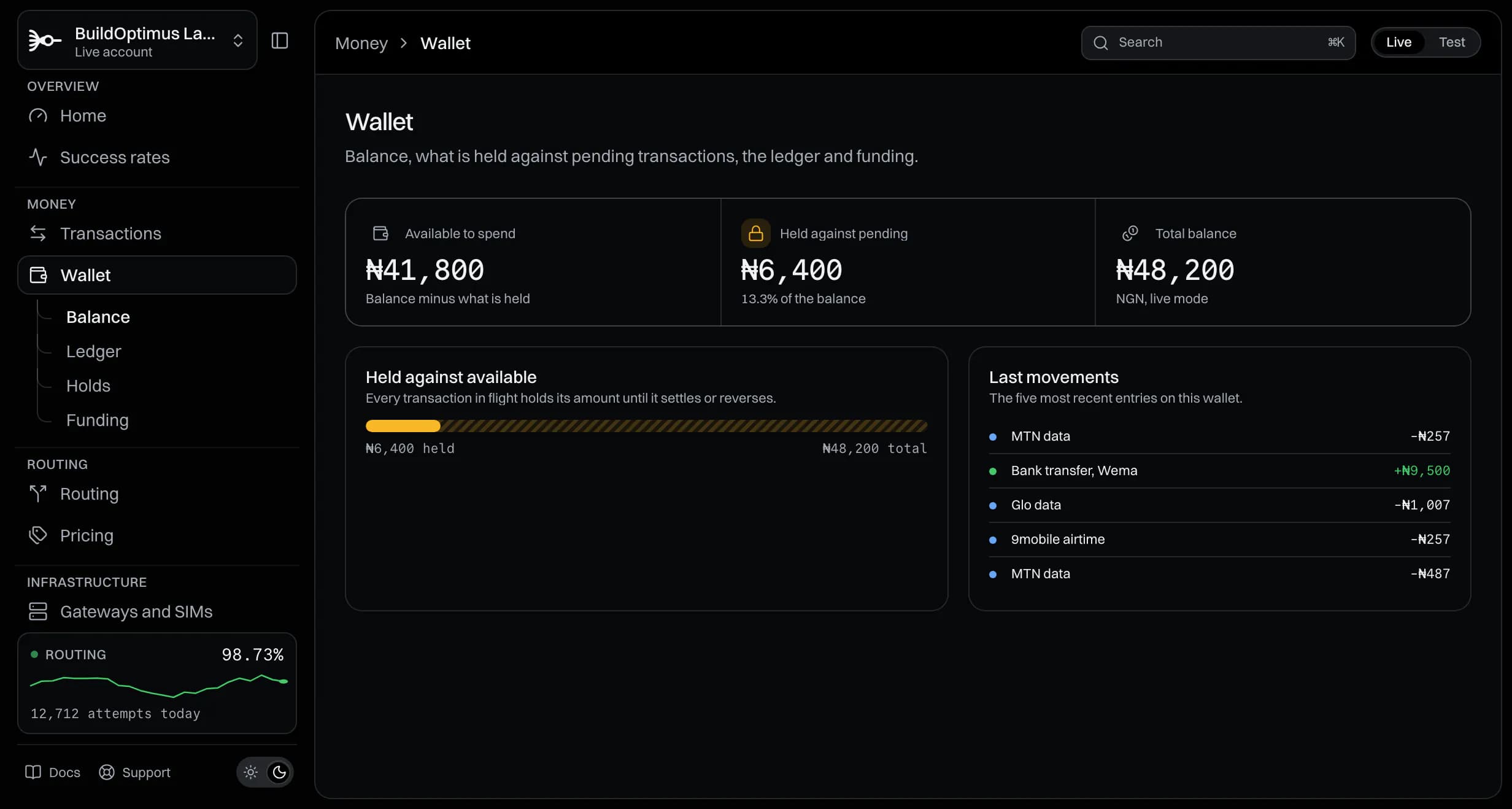Click the Available to spend wallet icon
The image size is (1512, 809).
(x=380, y=233)
